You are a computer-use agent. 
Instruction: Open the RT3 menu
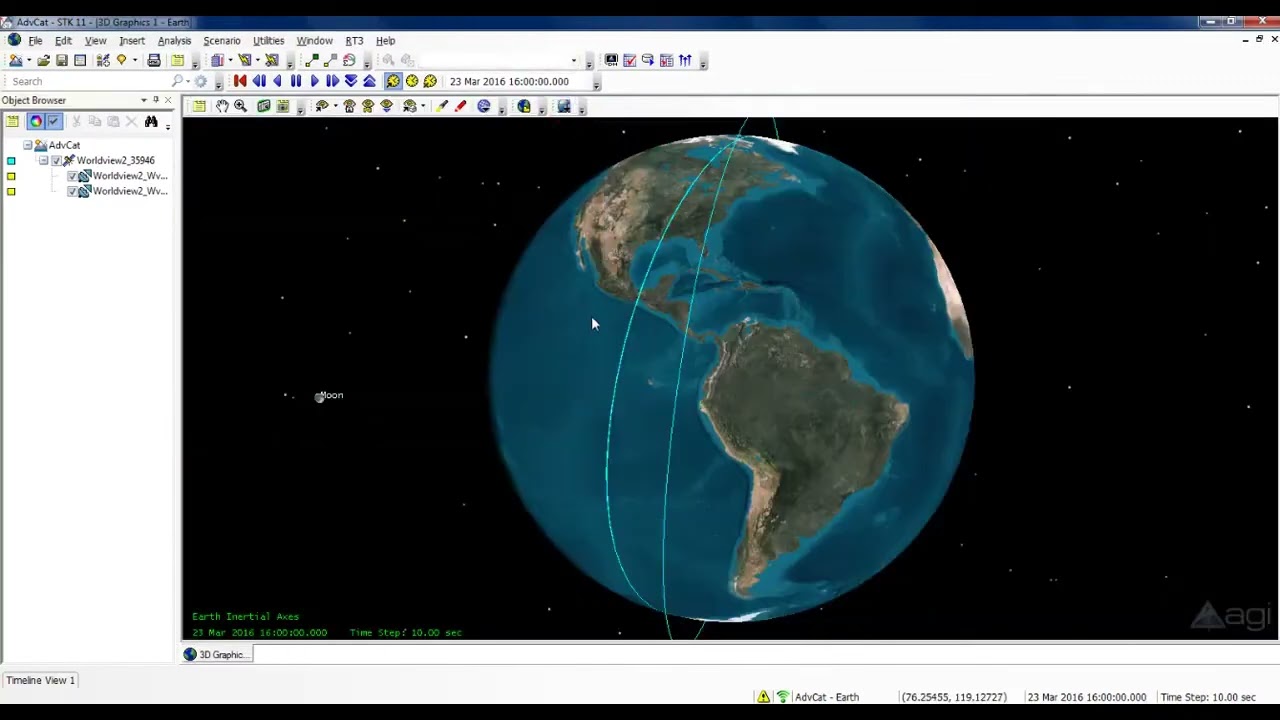click(x=354, y=41)
